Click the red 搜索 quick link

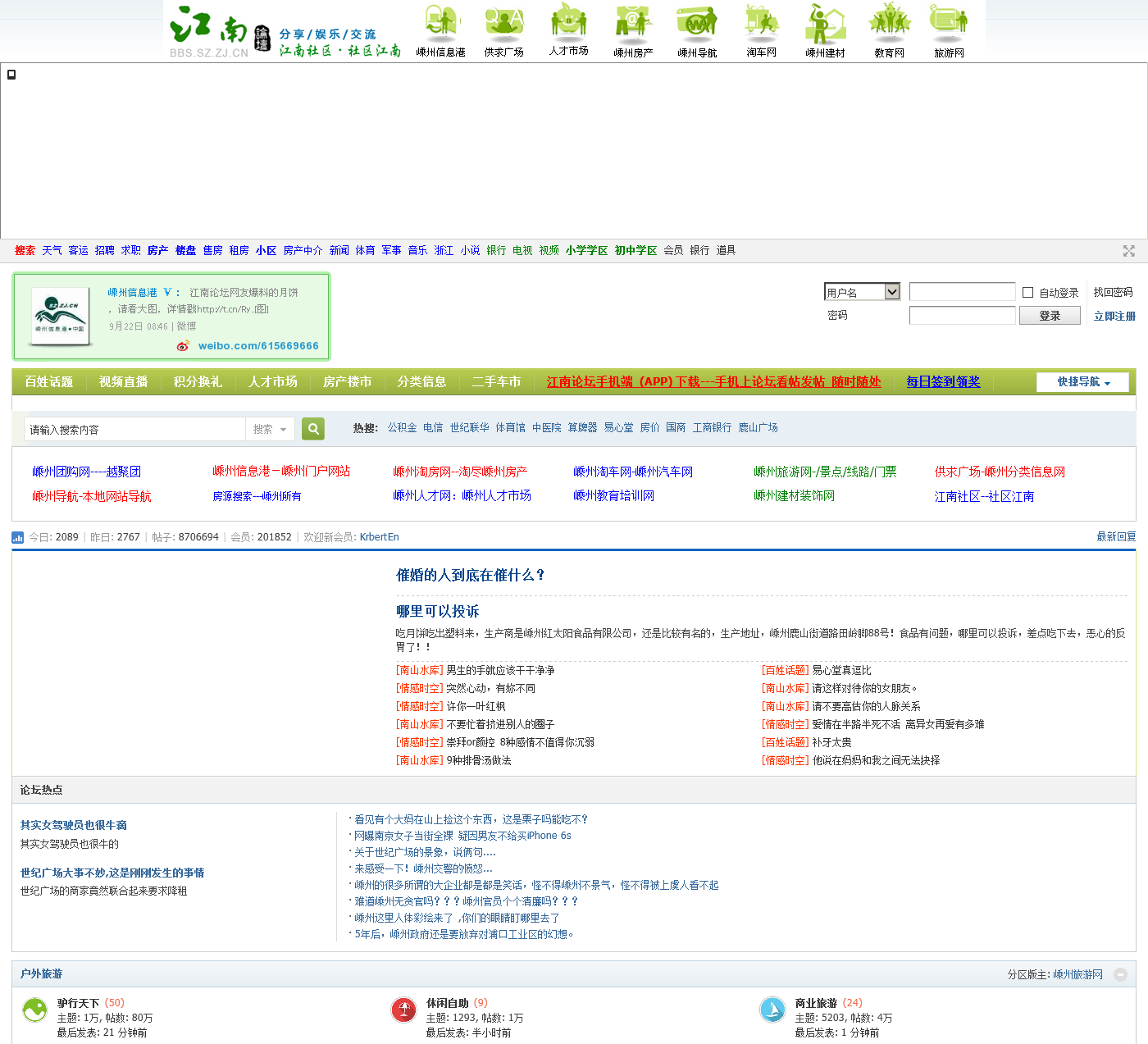(x=25, y=251)
